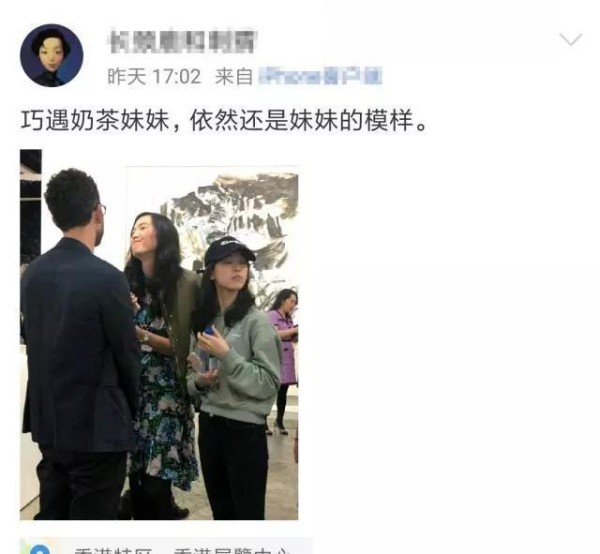This screenshot has height=554, width=600.
Task: Tap the 昨天 17:02 post timestamp
Action: (x=154, y=76)
